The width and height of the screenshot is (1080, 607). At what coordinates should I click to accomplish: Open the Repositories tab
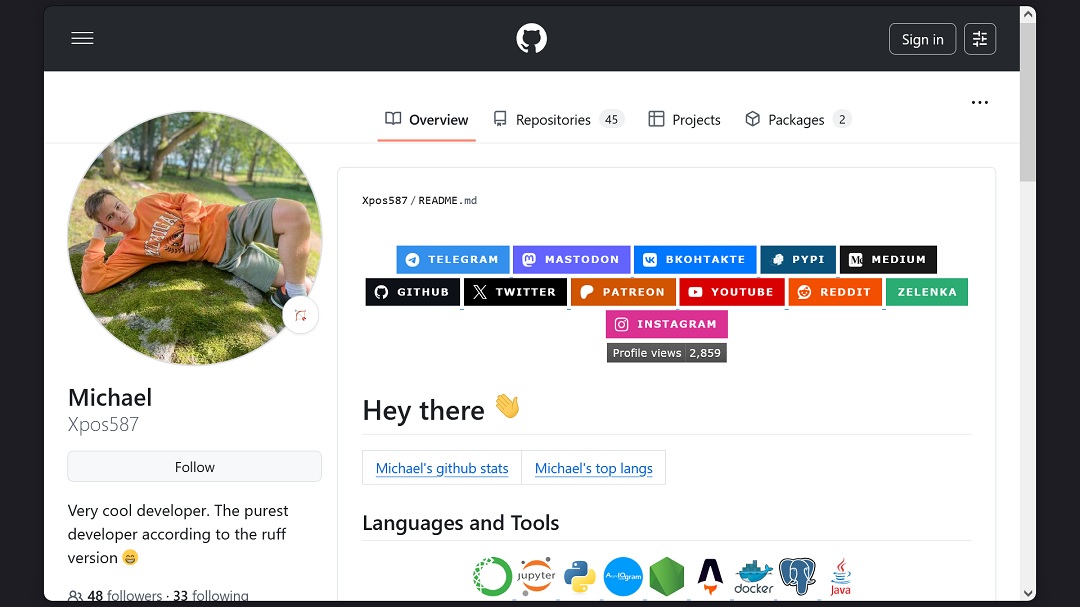pos(558,120)
